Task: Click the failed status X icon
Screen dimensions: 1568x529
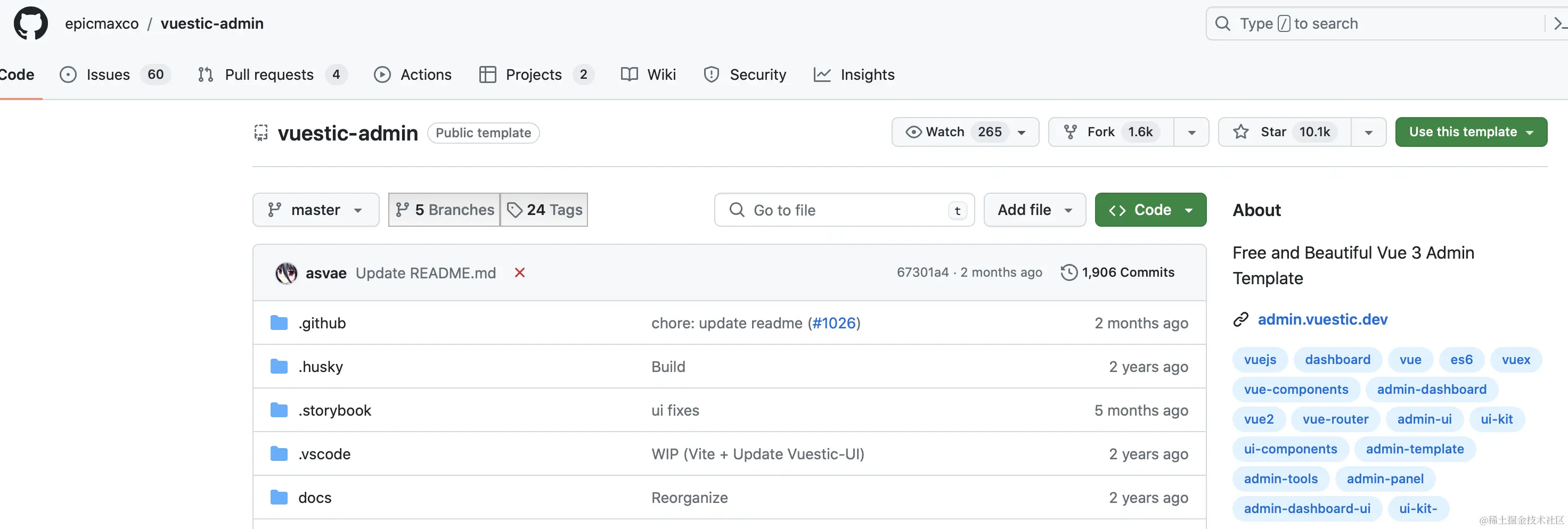Action: click(519, 273)
